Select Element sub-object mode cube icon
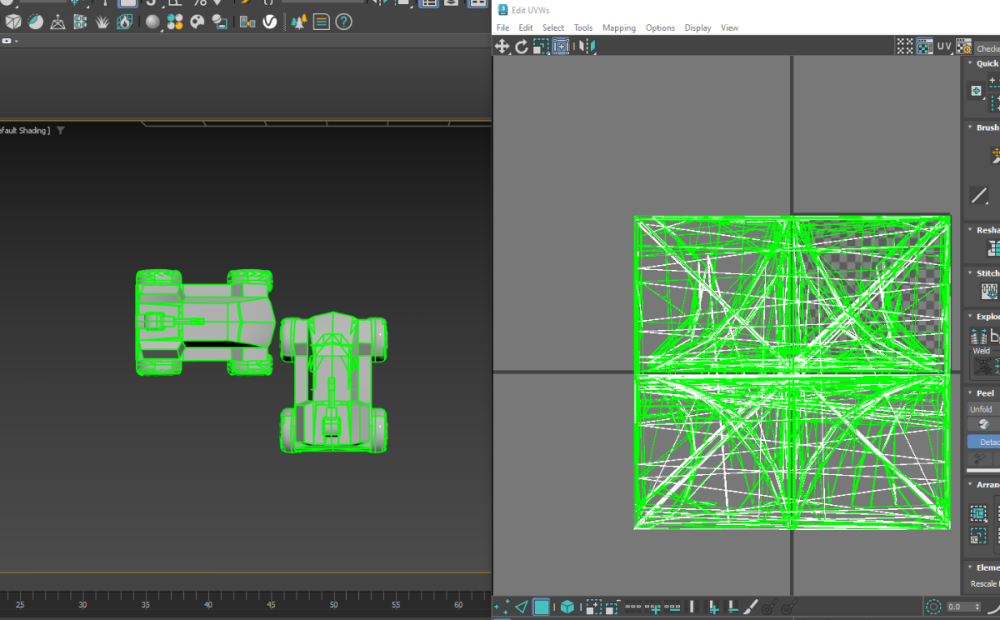Viewport: 1000px width, 620px height. pyautogui.click(x=567, y=607)
